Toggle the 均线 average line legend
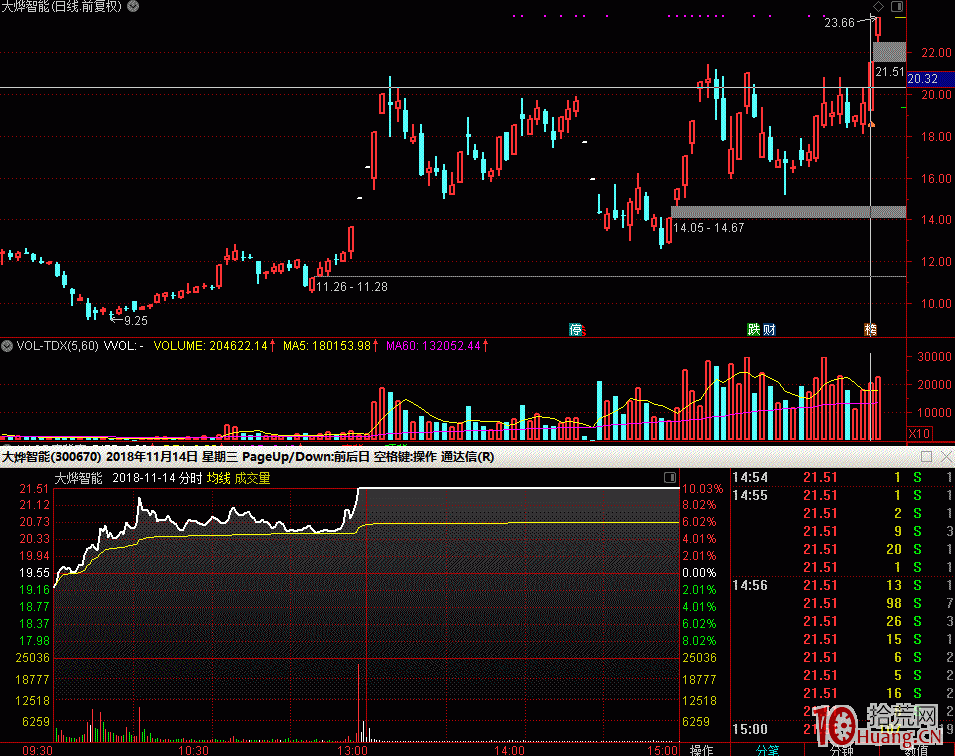Viewport: 955px width, 756px height. 218,479
